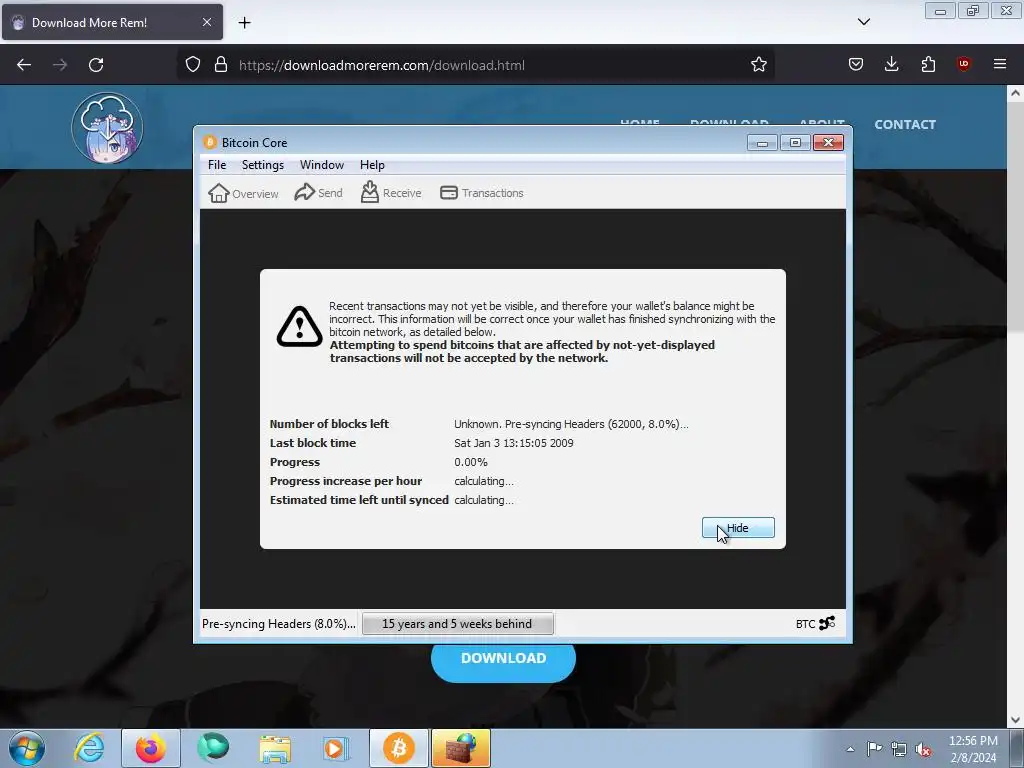Select the 'Download More Rem!' tab
This screenshot has width=1024, height=768.
[x=112, y=22]
